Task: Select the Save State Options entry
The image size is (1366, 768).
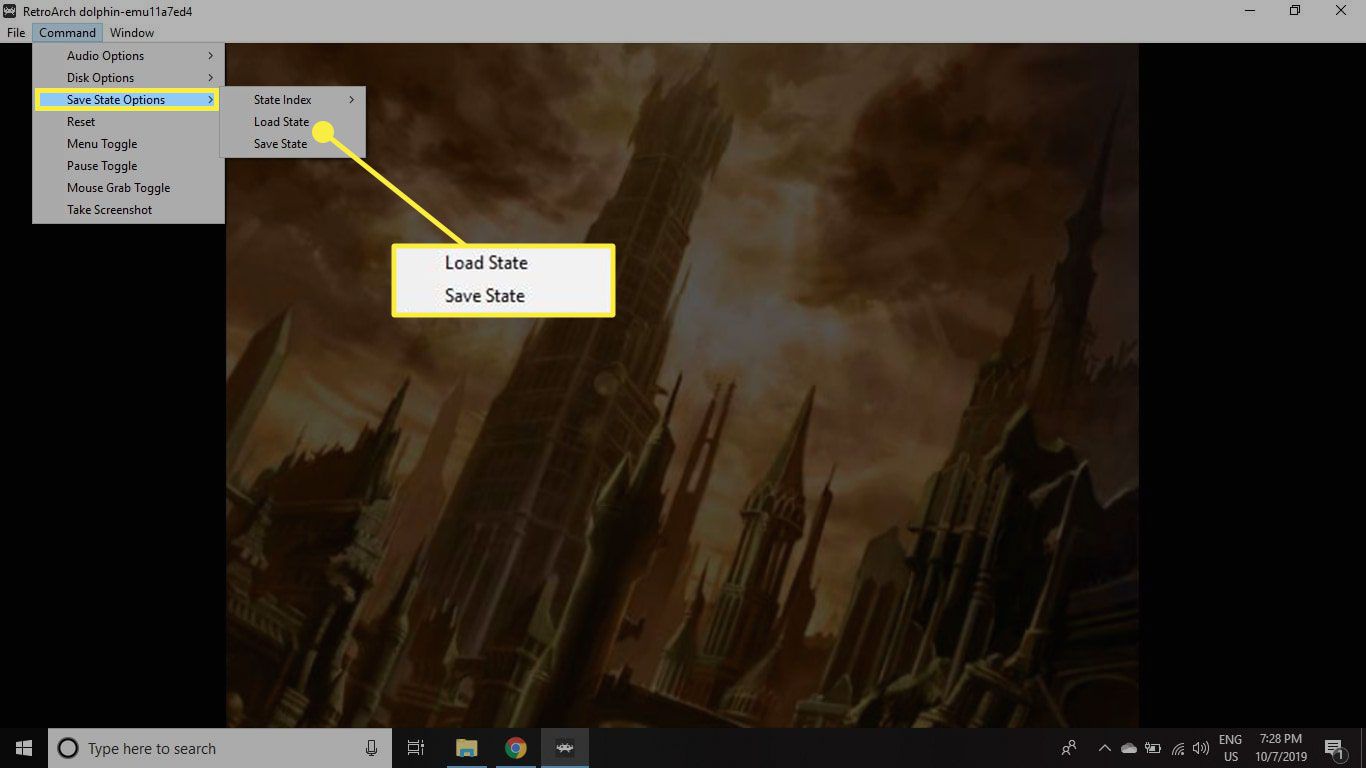Action: [127, 100]
